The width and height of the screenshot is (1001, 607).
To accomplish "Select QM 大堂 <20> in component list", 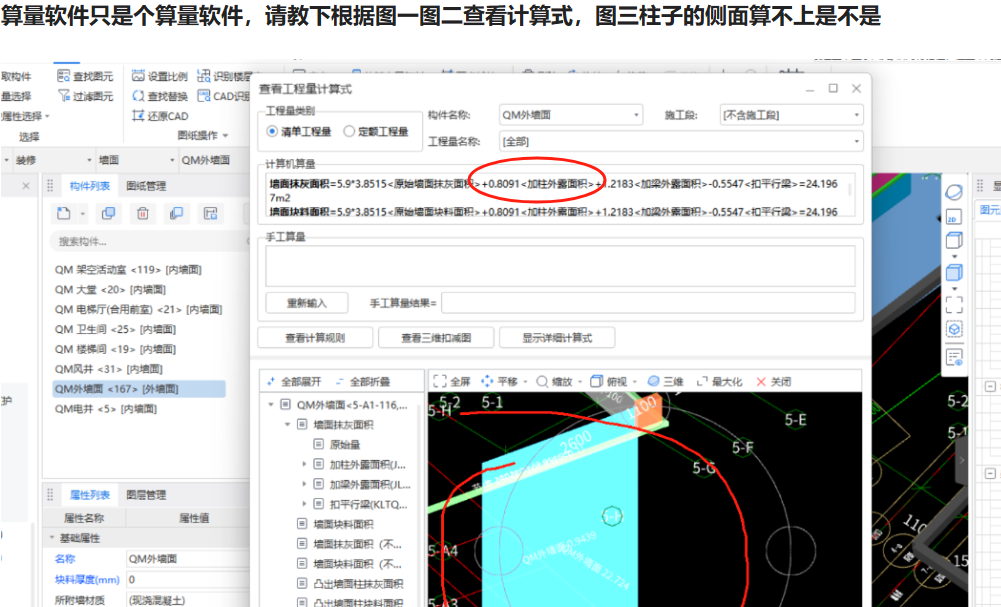I will click(110, 289).
